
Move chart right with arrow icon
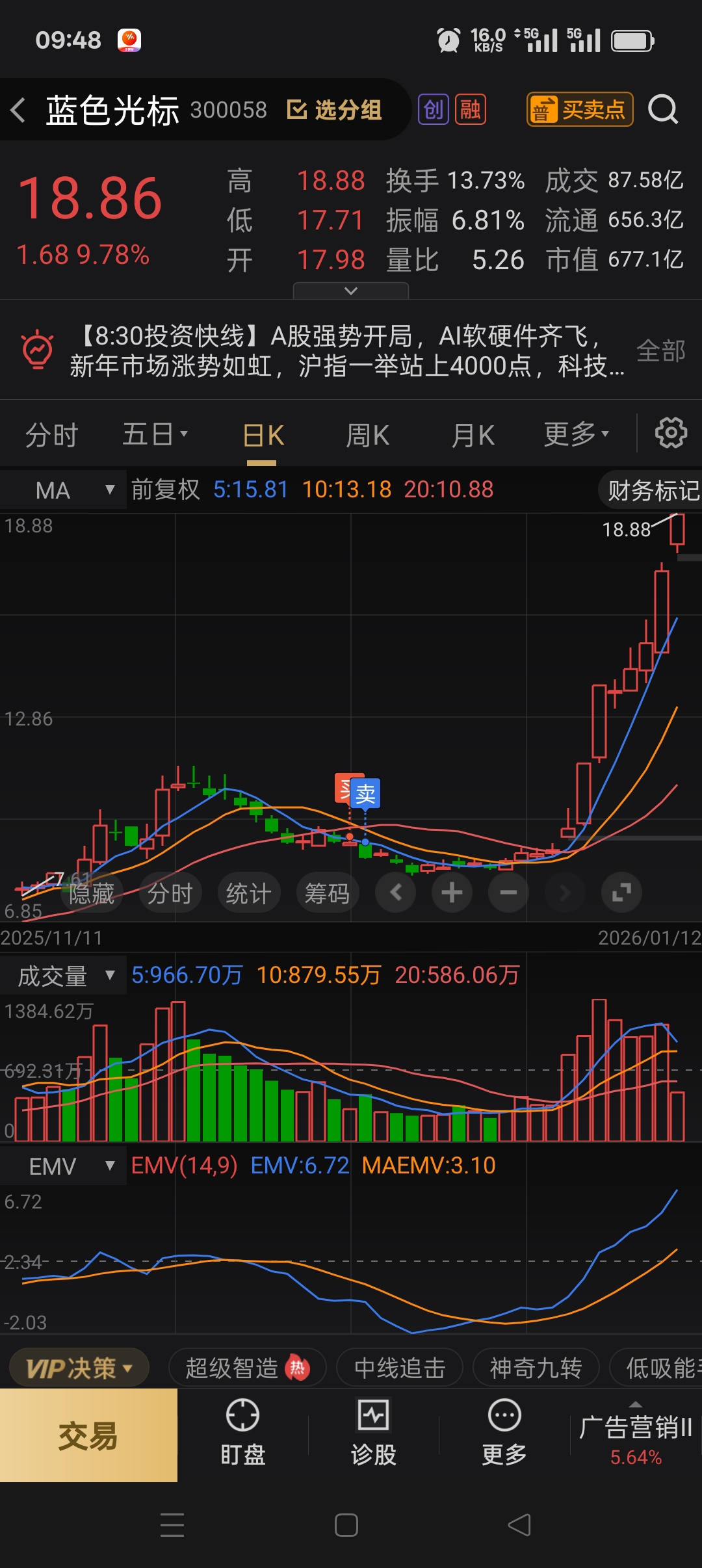[x=565, y=893]
